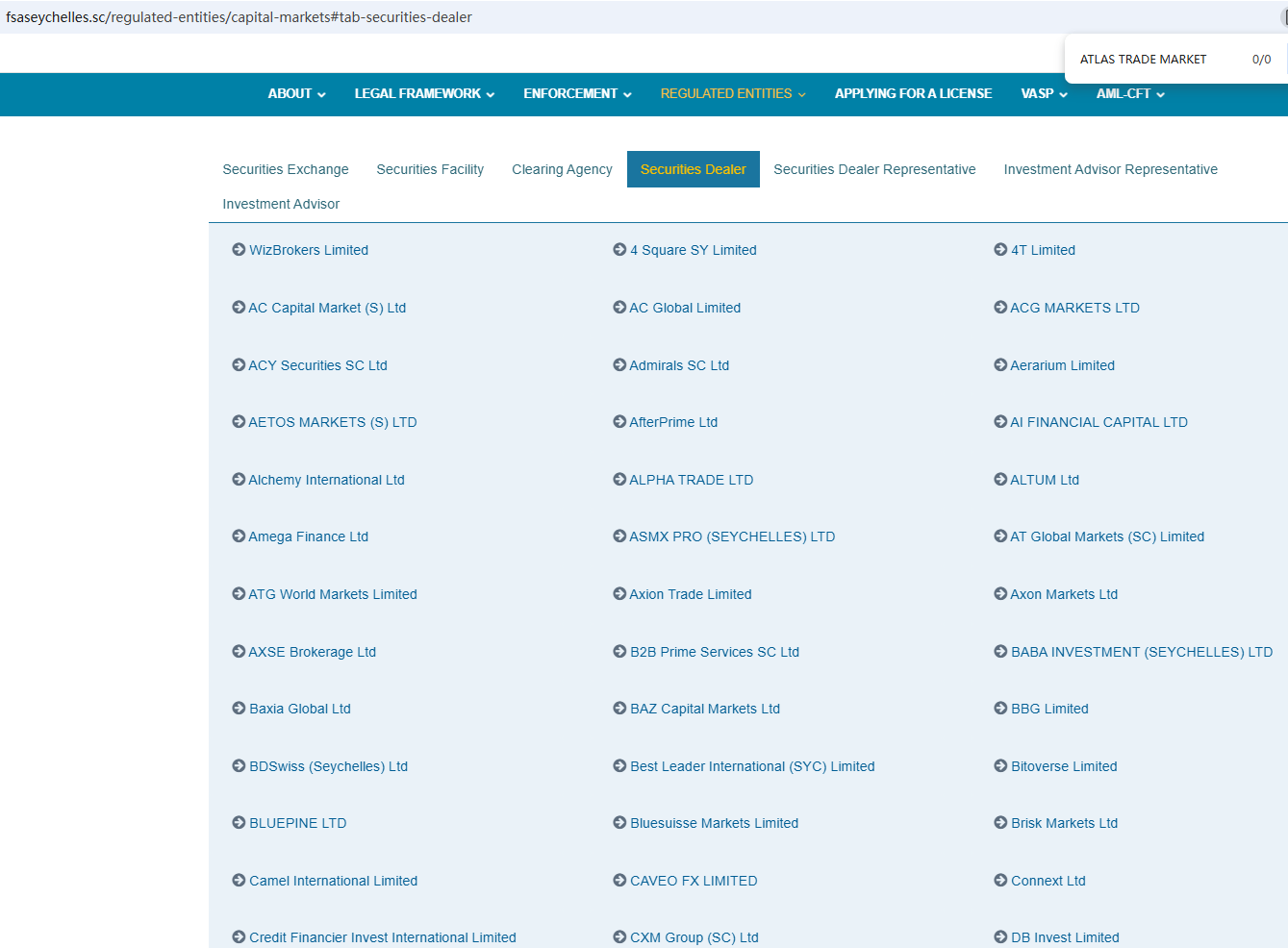Select the Investment Advisor tab
Screen dimensions: 1288x948
tap(281, 204)
